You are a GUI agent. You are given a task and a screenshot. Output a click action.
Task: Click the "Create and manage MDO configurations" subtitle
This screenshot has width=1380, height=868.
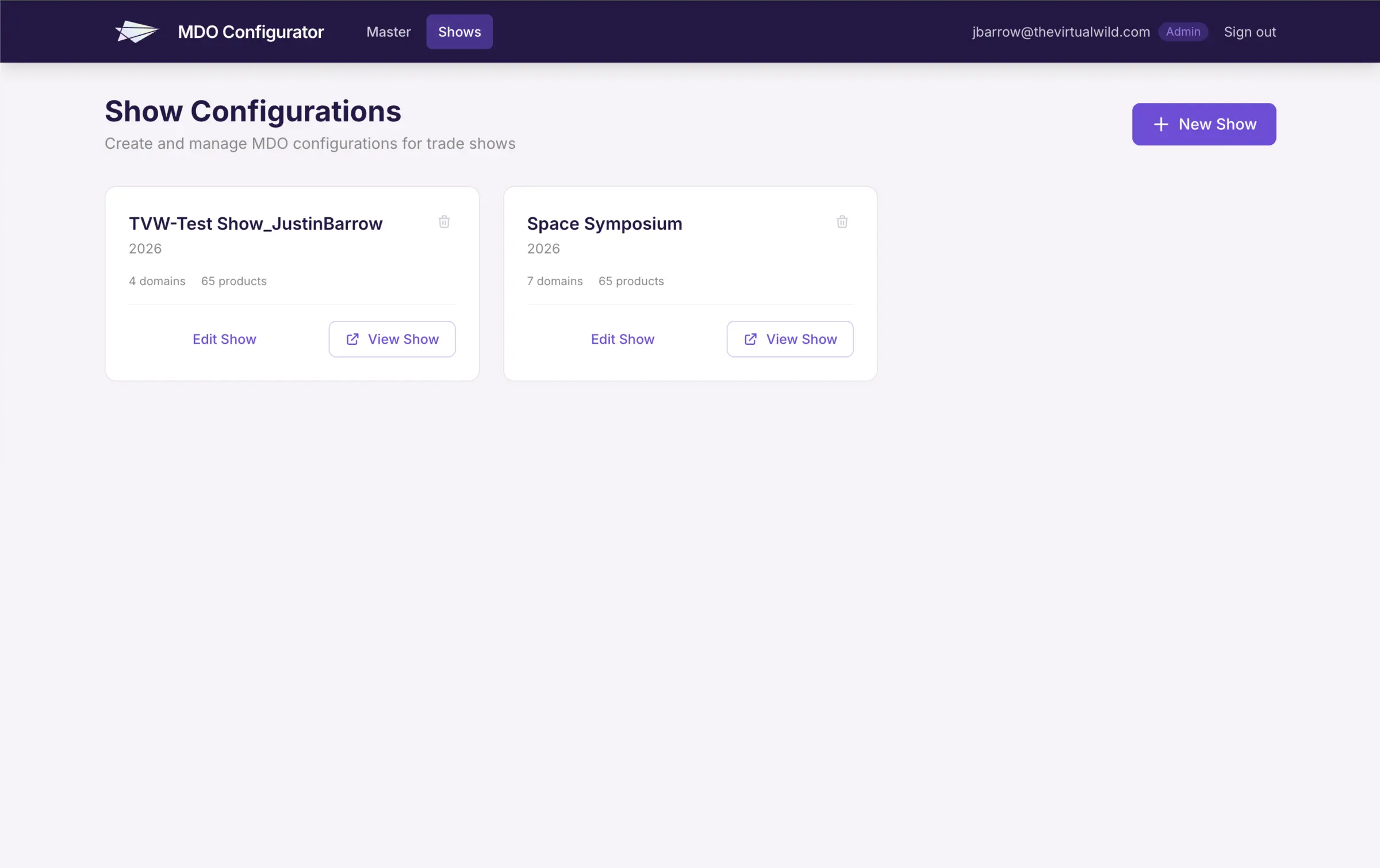click(310, 144)
